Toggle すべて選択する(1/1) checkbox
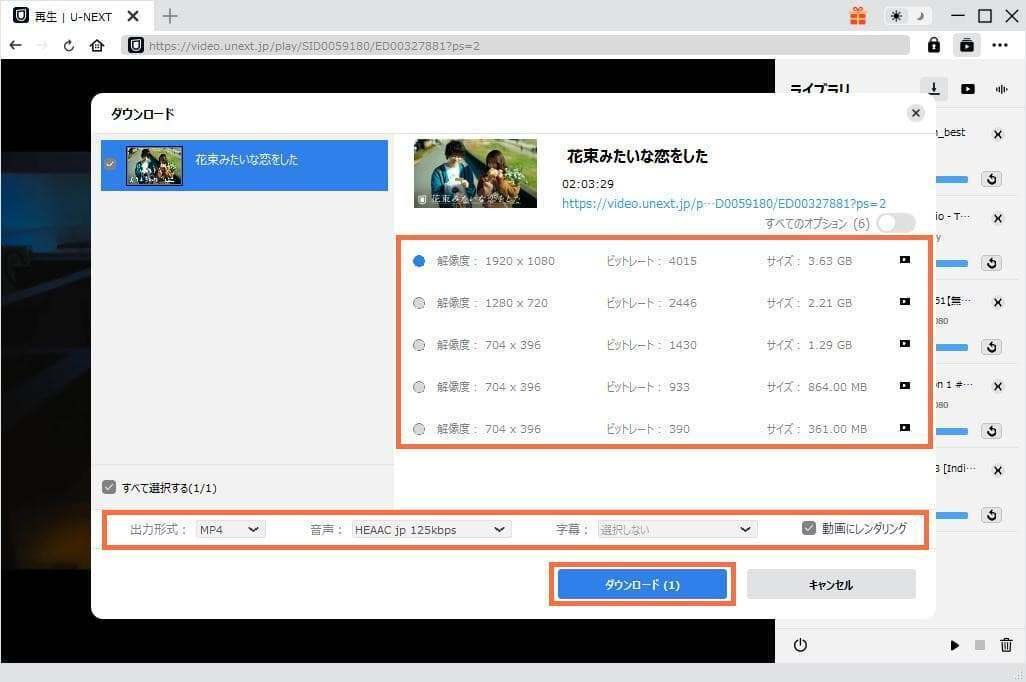 click(109, 487)
